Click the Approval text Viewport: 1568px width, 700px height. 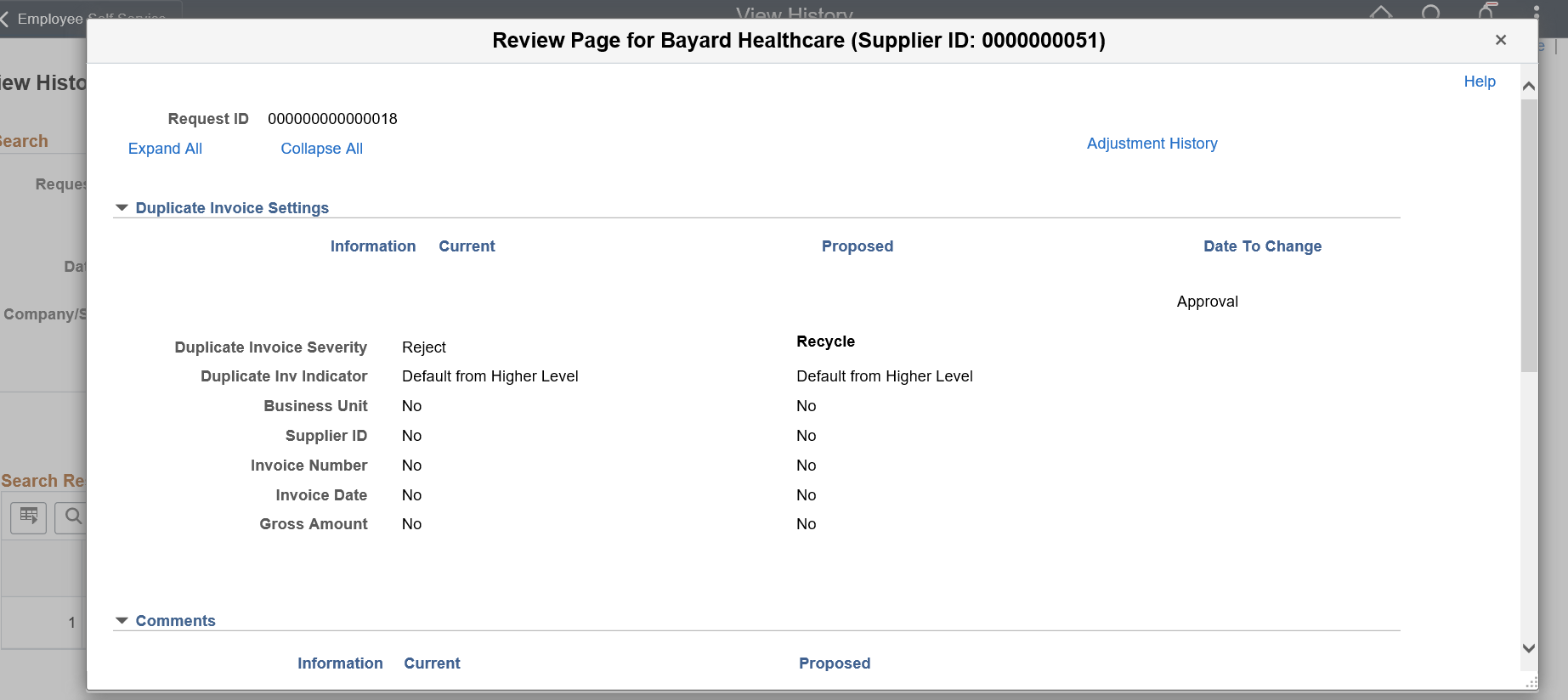[1207, 302]
